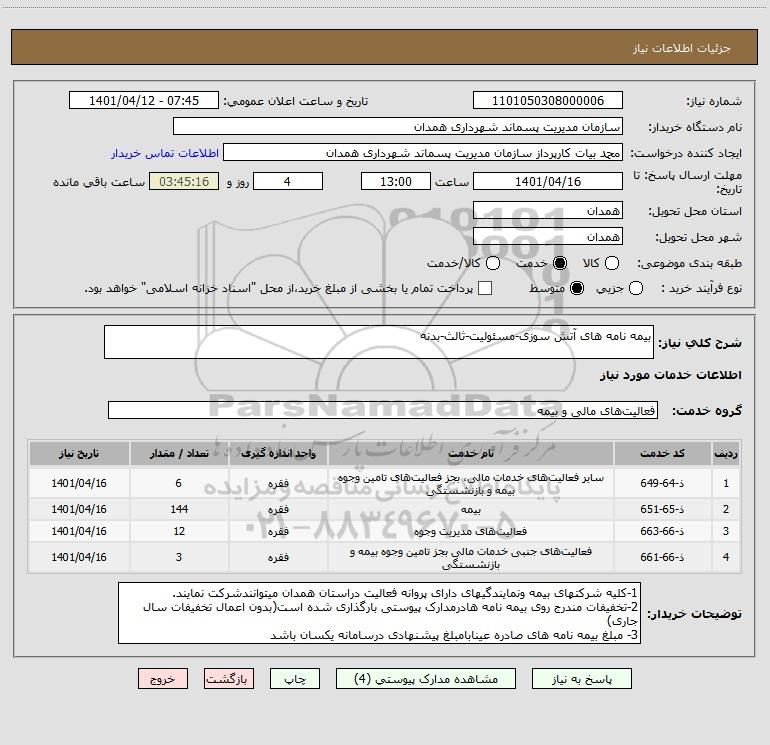Click the quantity cell showing 3
This screenshot has width=770, height=745.
click(179, 557)
